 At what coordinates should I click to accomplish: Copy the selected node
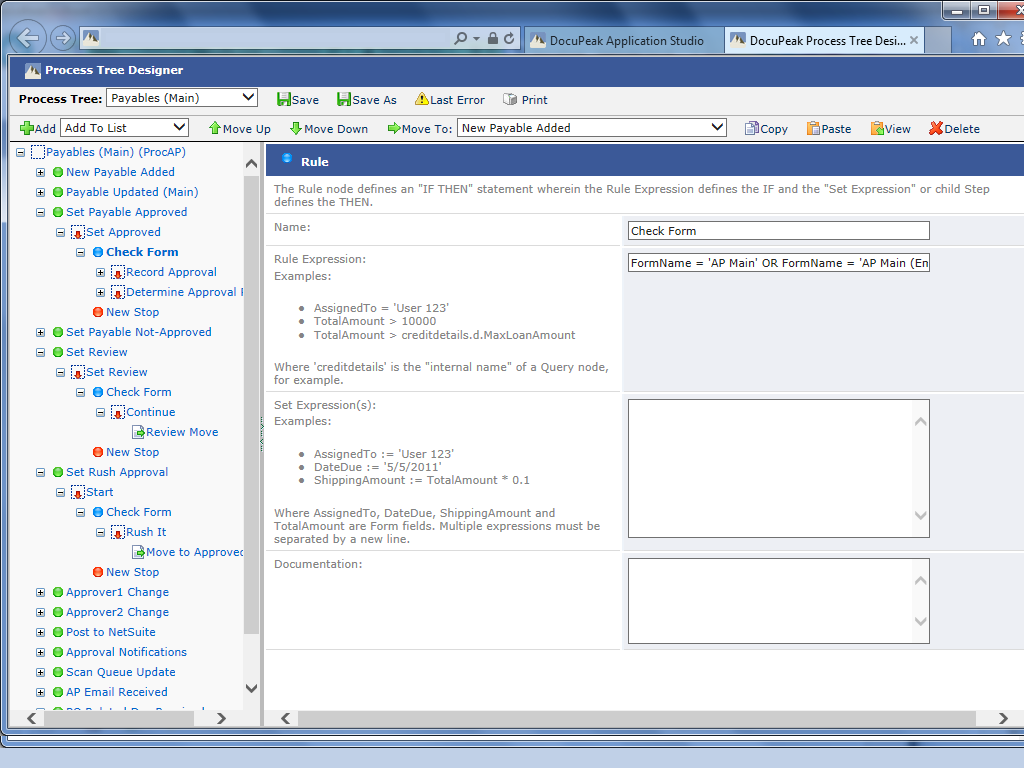(766, 128)
